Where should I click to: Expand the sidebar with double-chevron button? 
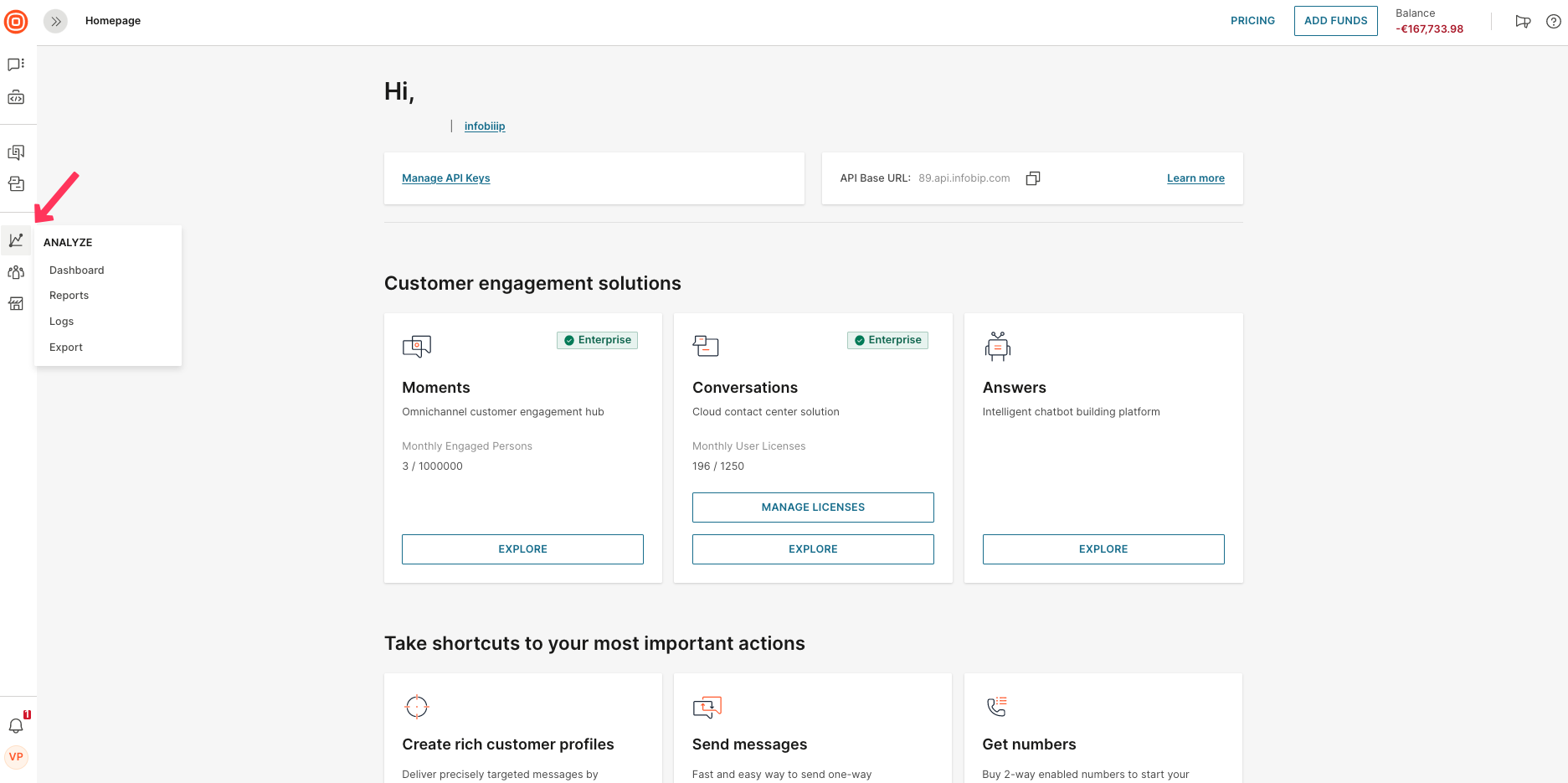click(x=55, y=21)
